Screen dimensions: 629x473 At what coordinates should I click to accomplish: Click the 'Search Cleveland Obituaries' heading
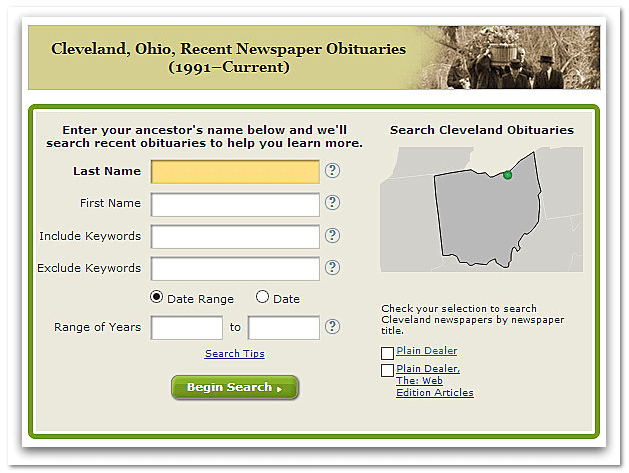[x=482, y=130]
